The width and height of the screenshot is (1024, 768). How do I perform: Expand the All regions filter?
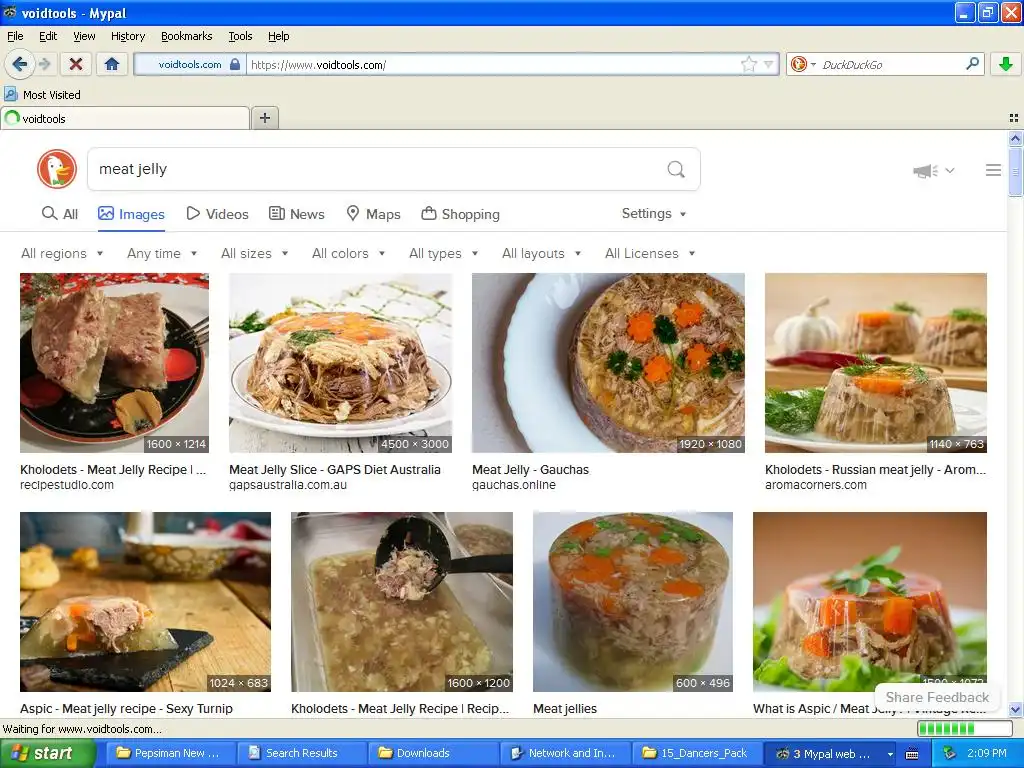click(x=62, y=253)
